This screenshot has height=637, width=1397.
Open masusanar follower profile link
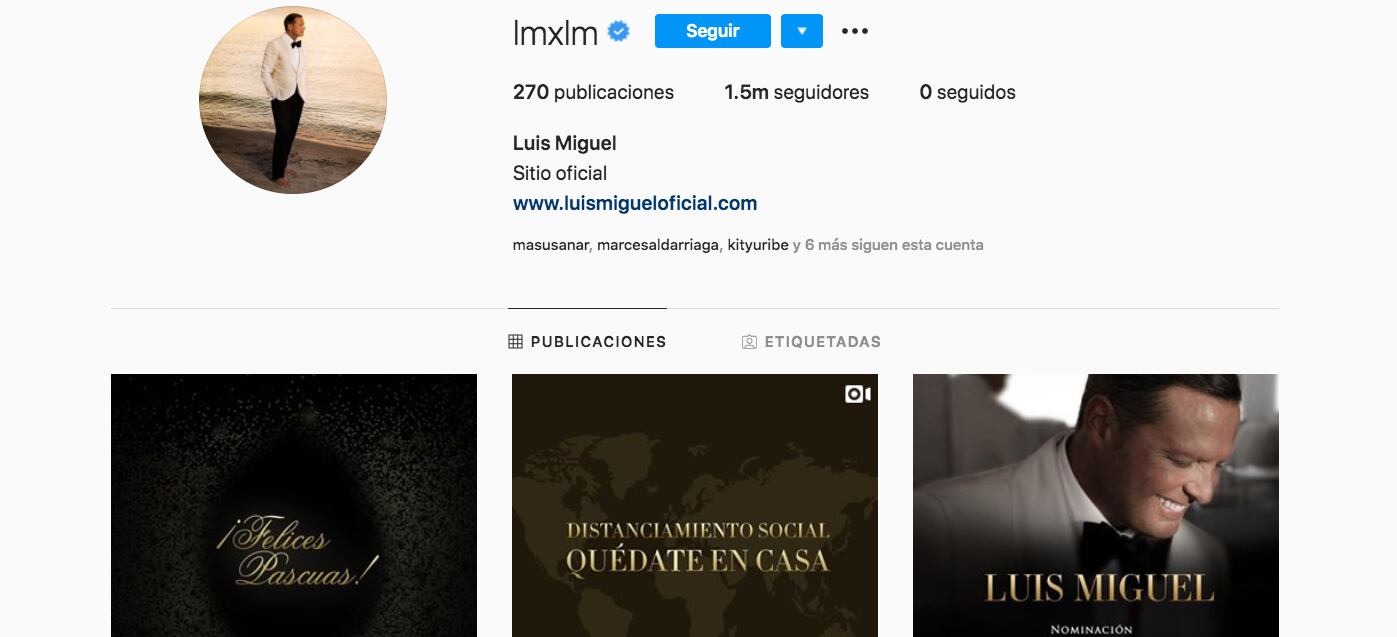tap(551, 245)
